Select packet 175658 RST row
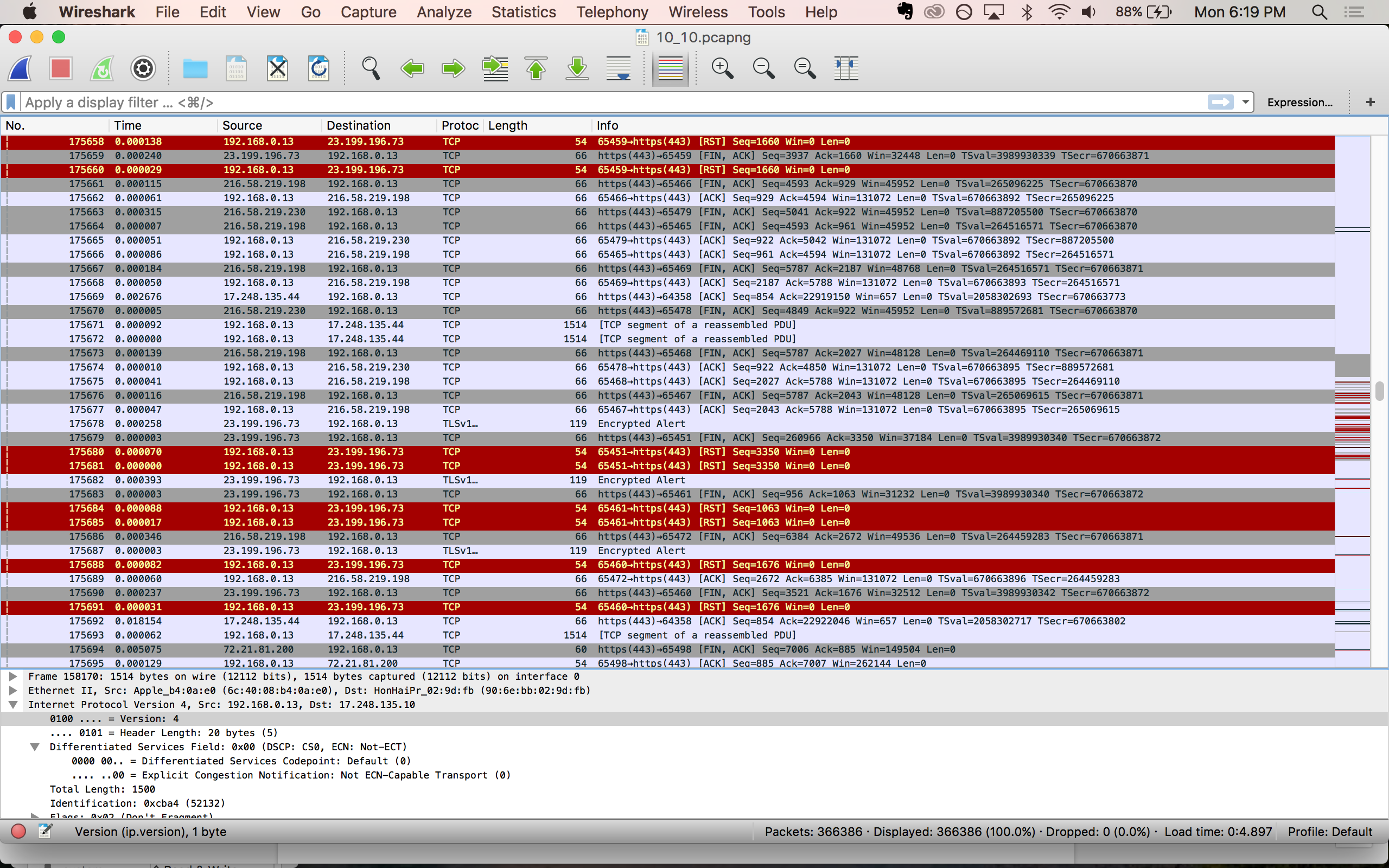This screenshot has height=868, width=1389. click(x=667, y=141)
